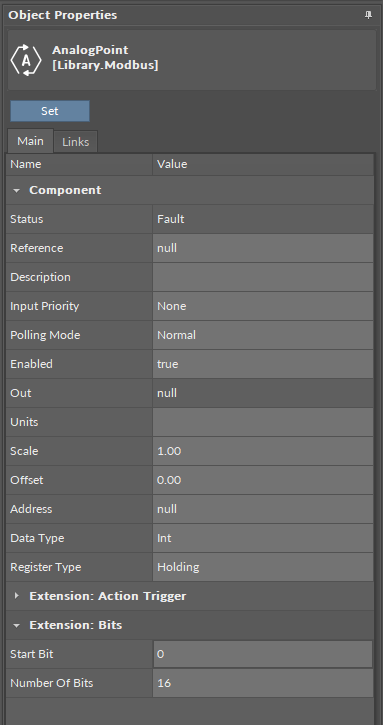Edit the Offset value 0.00
383x725 pixels.
click(x=263, y=480)
